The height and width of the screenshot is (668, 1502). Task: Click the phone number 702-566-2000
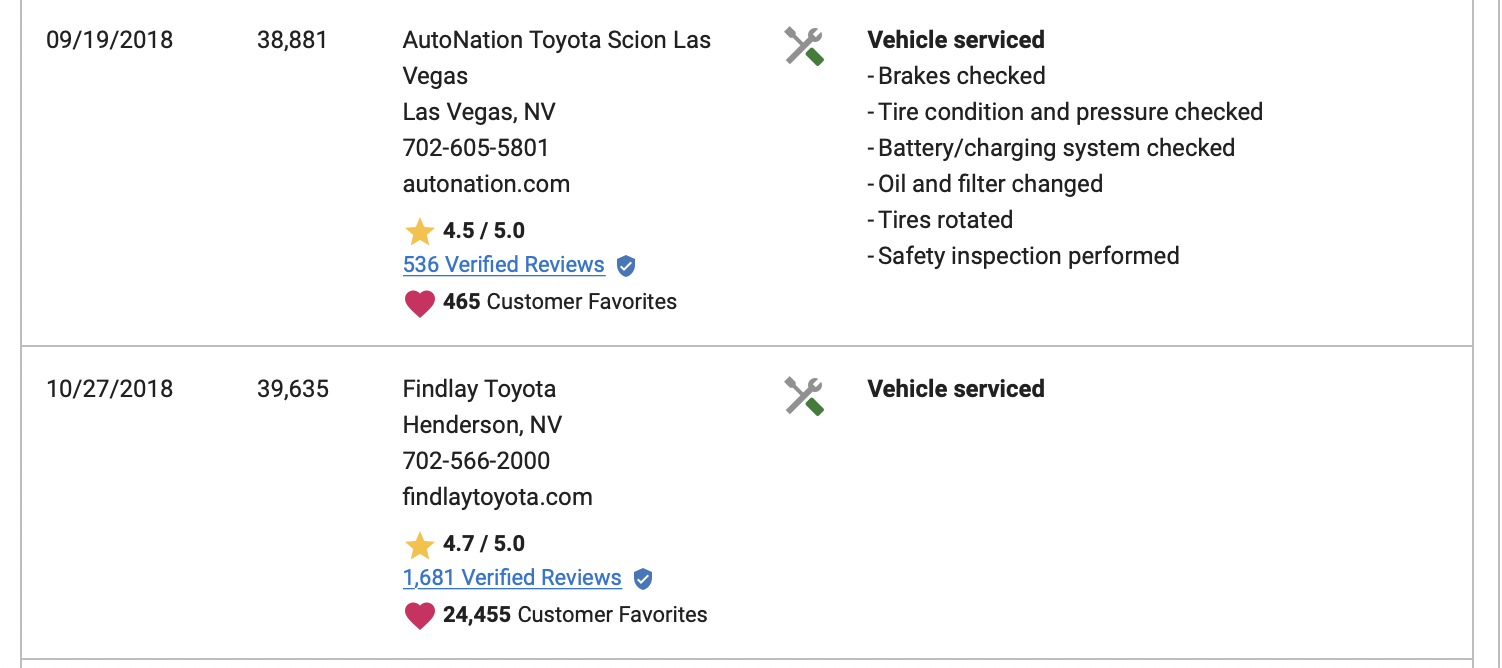click(x=476, y=461)
